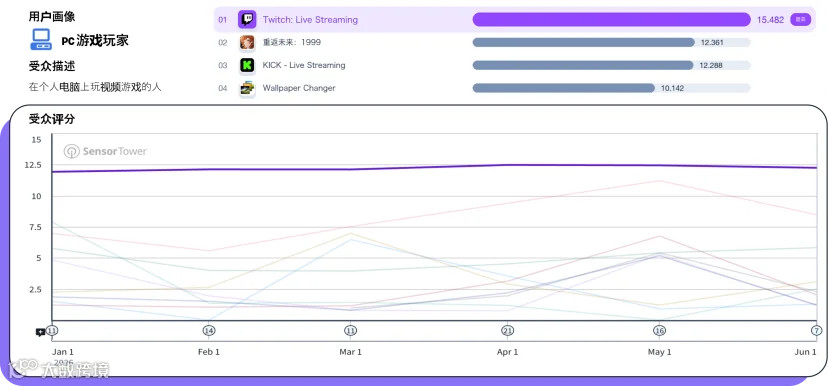Click the 重返未来: 1999 game icon

247,42
